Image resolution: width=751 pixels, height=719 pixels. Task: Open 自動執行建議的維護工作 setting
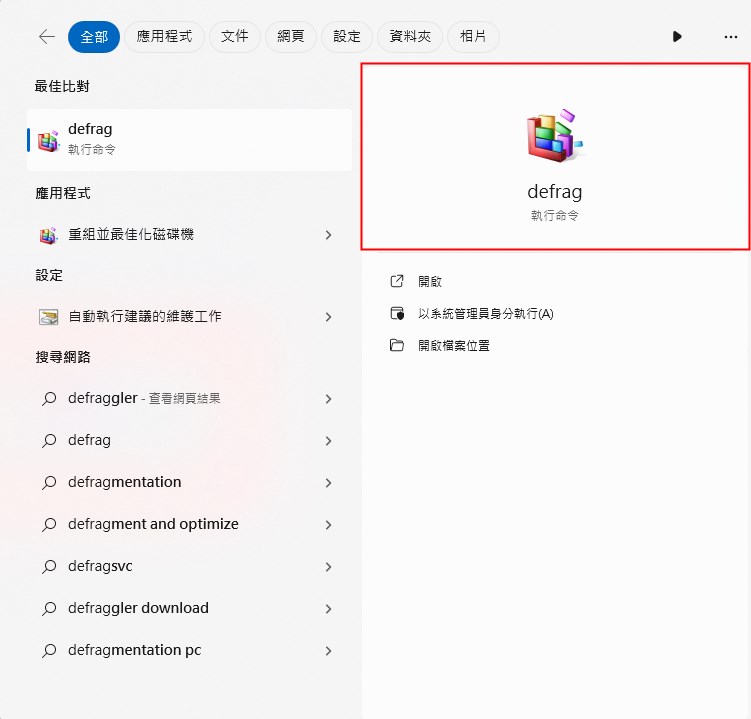[190, 317]
